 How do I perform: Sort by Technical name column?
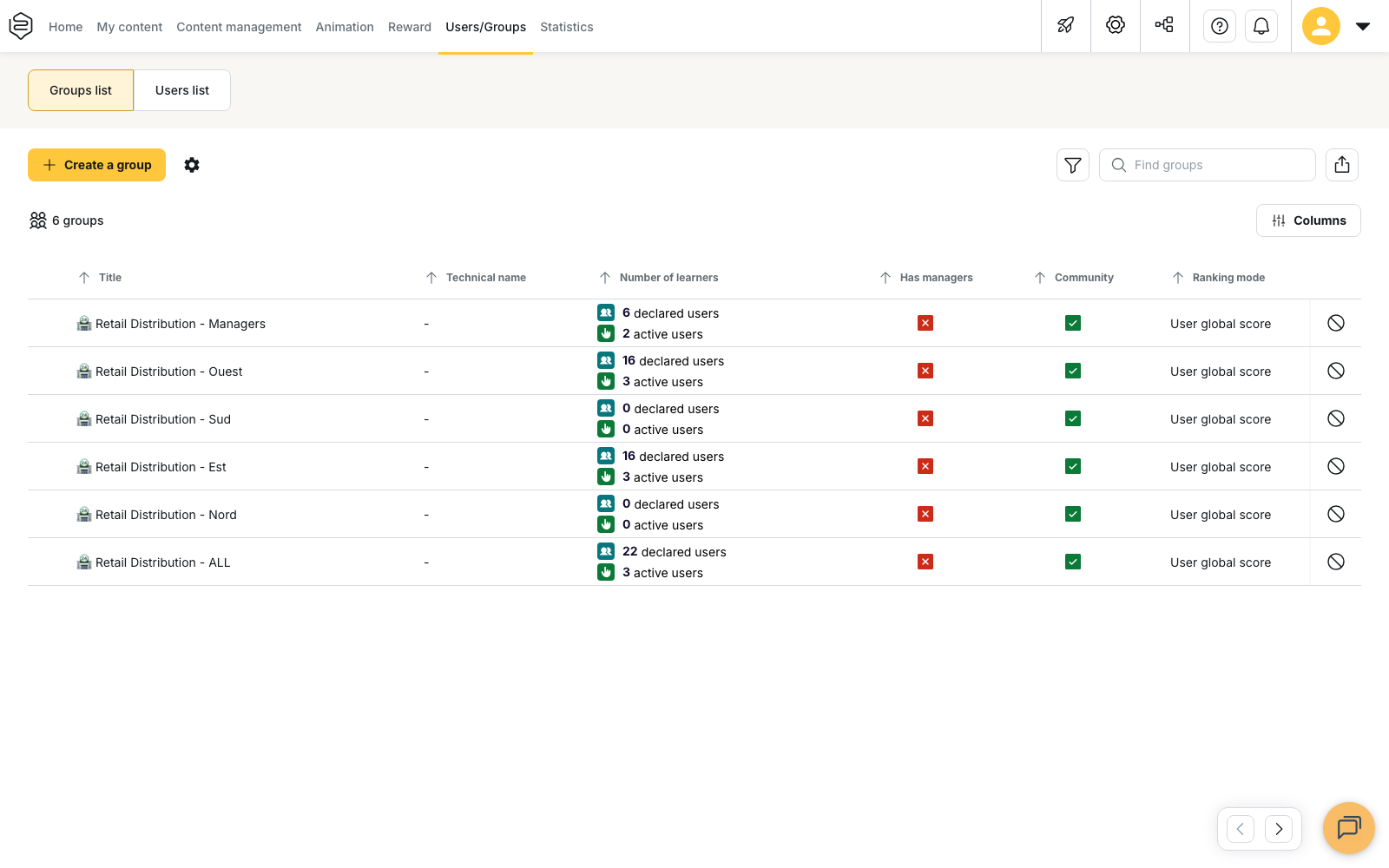pyautogui.click(x=476, y=278)
